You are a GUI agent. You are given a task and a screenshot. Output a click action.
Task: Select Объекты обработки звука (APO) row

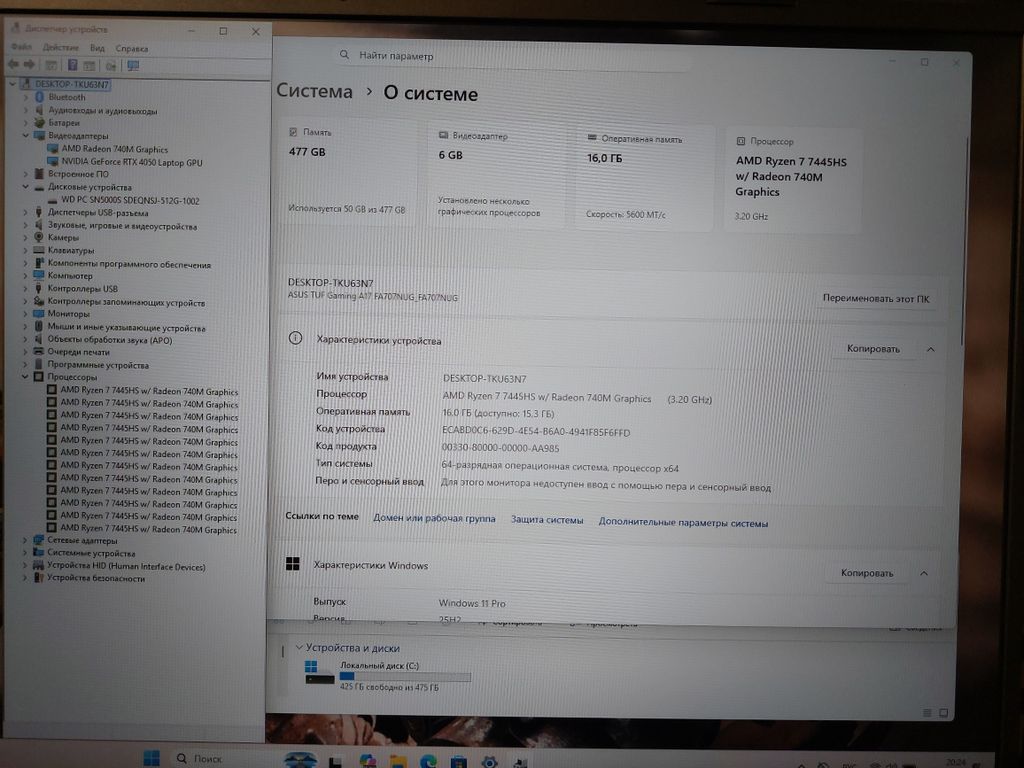(x=110, y=340)
